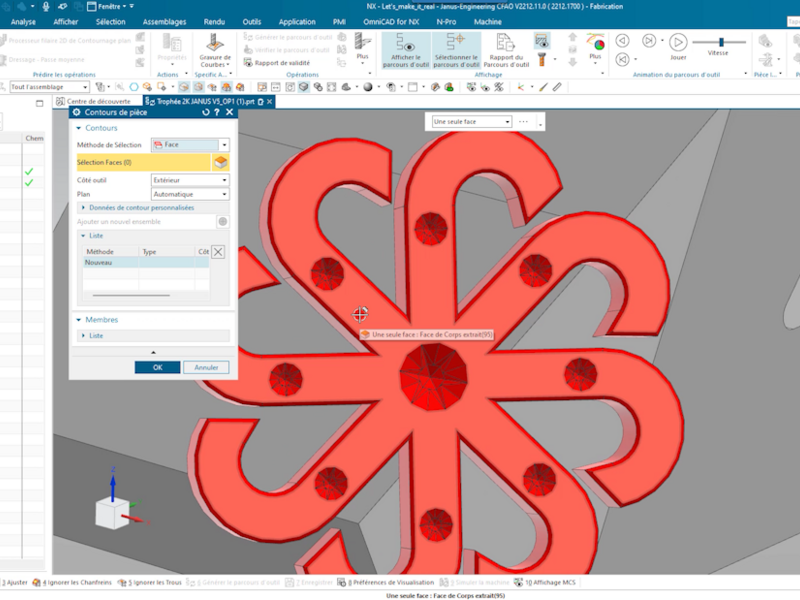Play the tool path animation (Jouer)
Screen dimensions: 800x600
coord(678,46)
